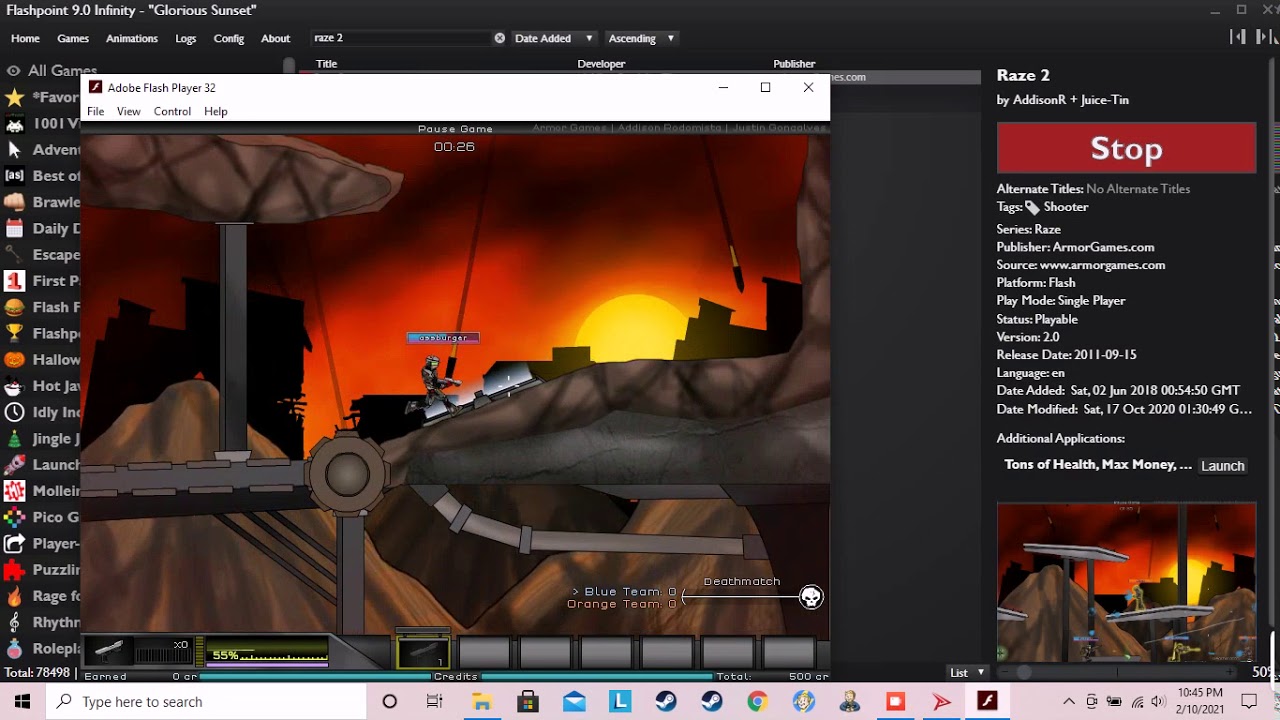
Task: Click the search field containing raze 2
Action: tap(400, 38)
